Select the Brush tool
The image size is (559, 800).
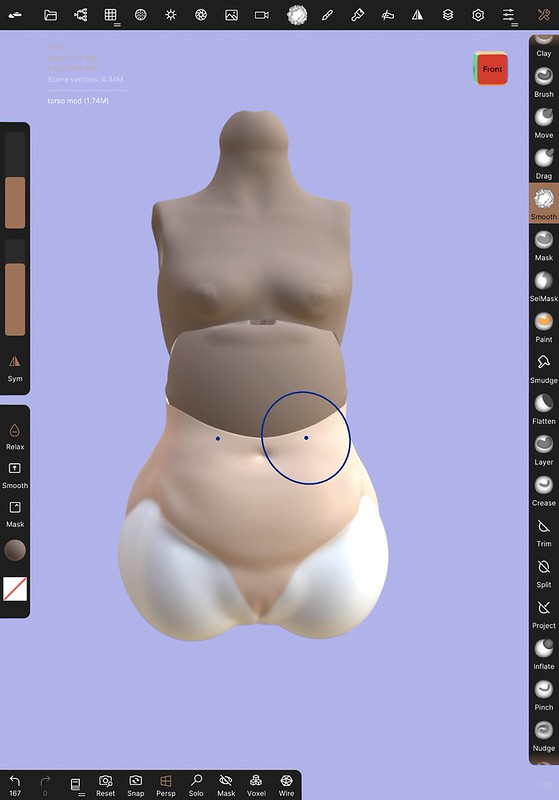[x=544, y=82]
